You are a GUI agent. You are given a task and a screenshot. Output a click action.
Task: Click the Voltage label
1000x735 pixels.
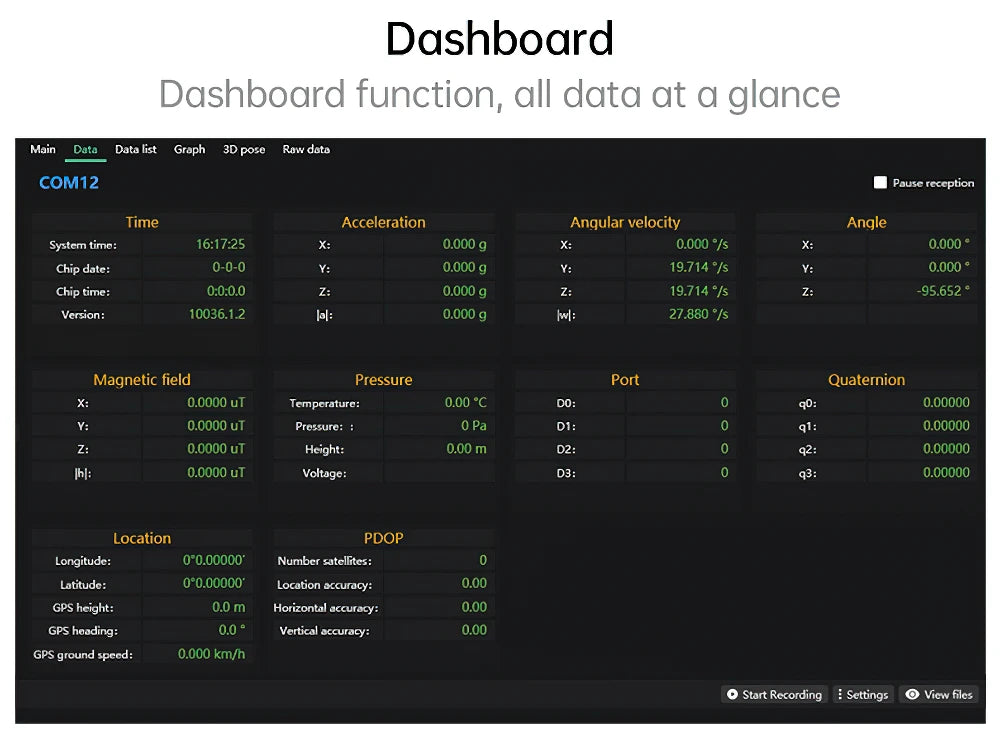pyautogui.click(x=324, y=473)
